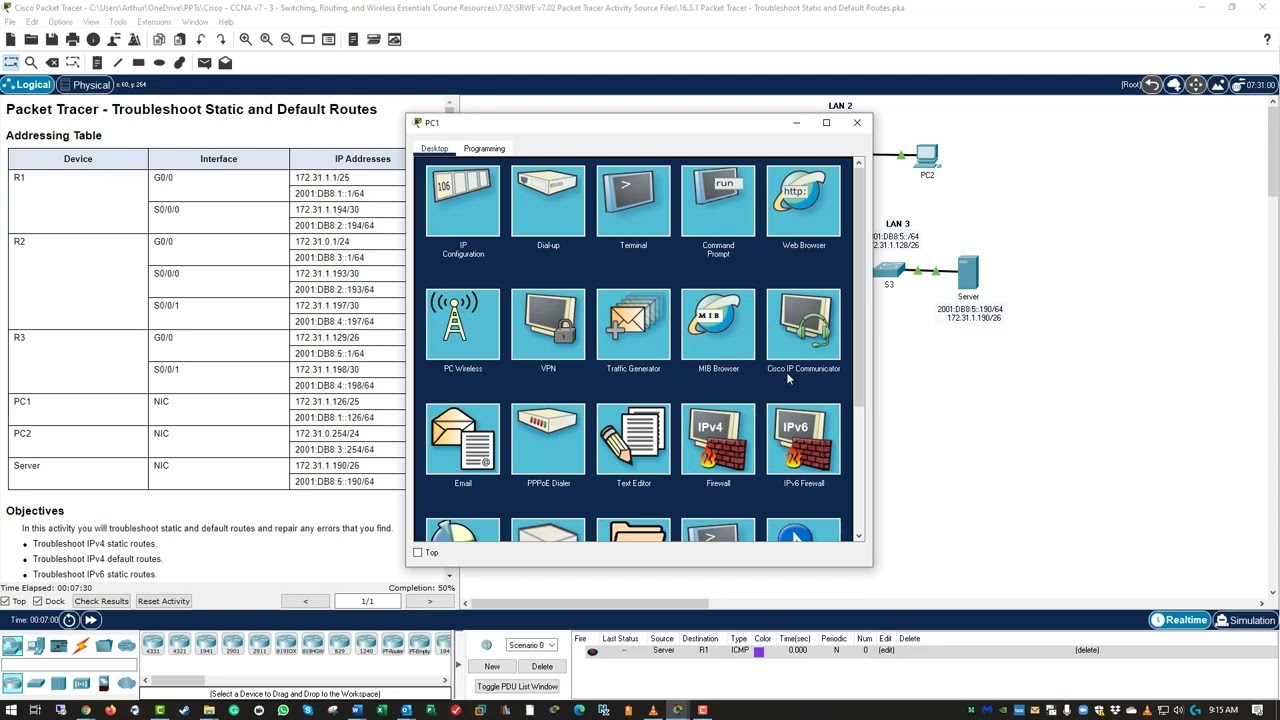
Task: Open Windows Start menu
Action: pos(10,710)
